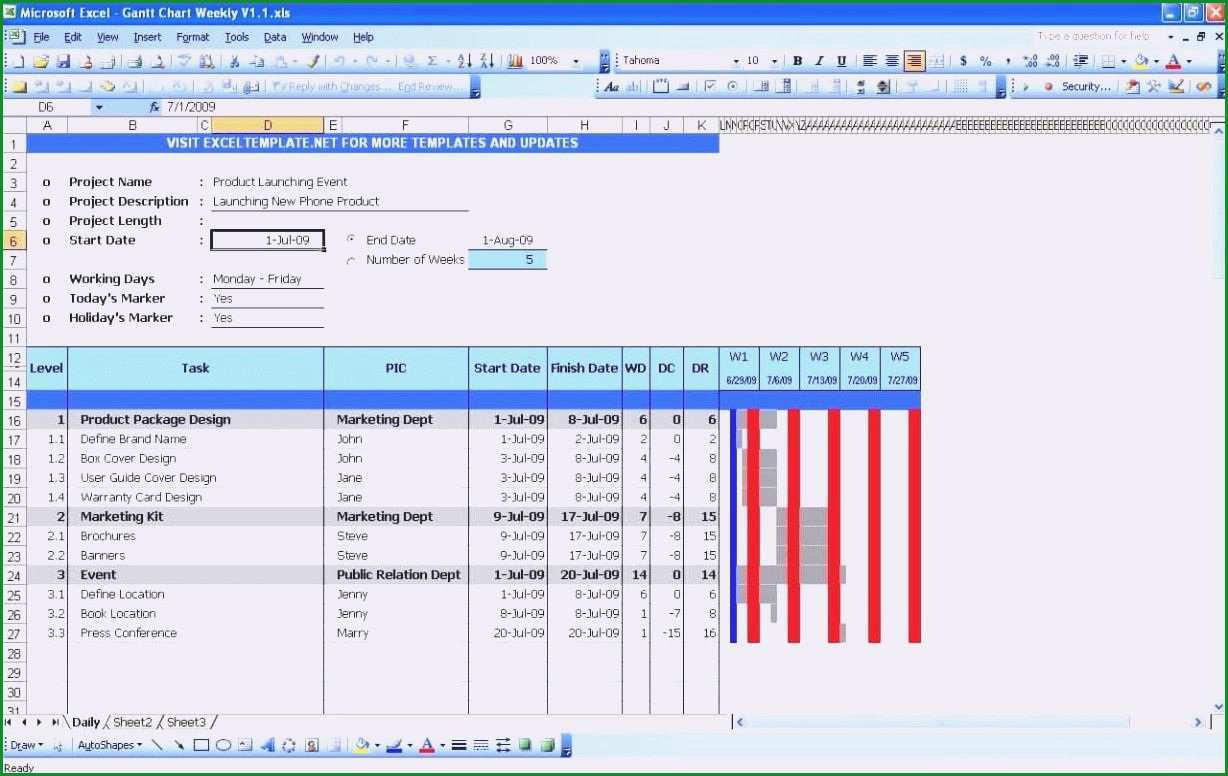Open the Fill Color dropdown arrow in Formatting toolbar
Screen dimensions: 1228x776
[1156, 61]
